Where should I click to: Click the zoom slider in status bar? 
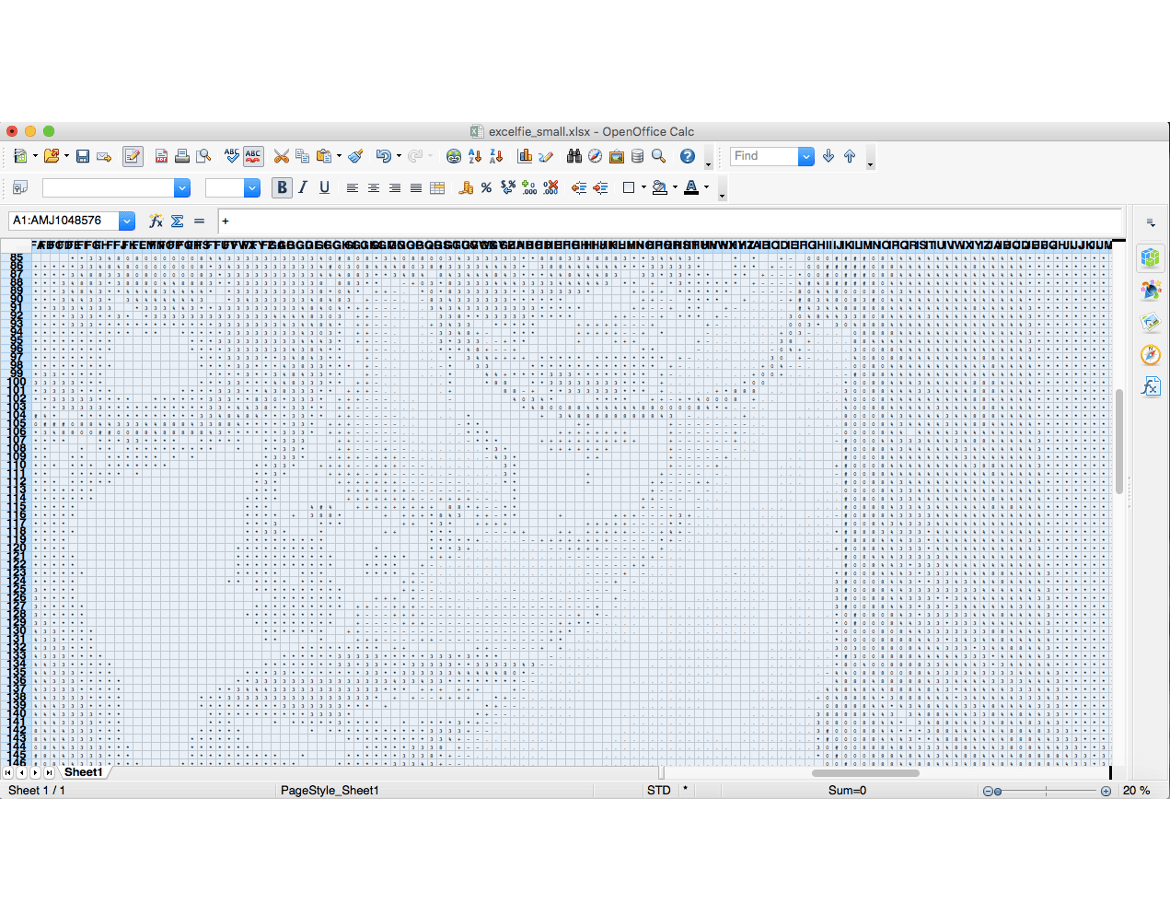point(1047,791)
